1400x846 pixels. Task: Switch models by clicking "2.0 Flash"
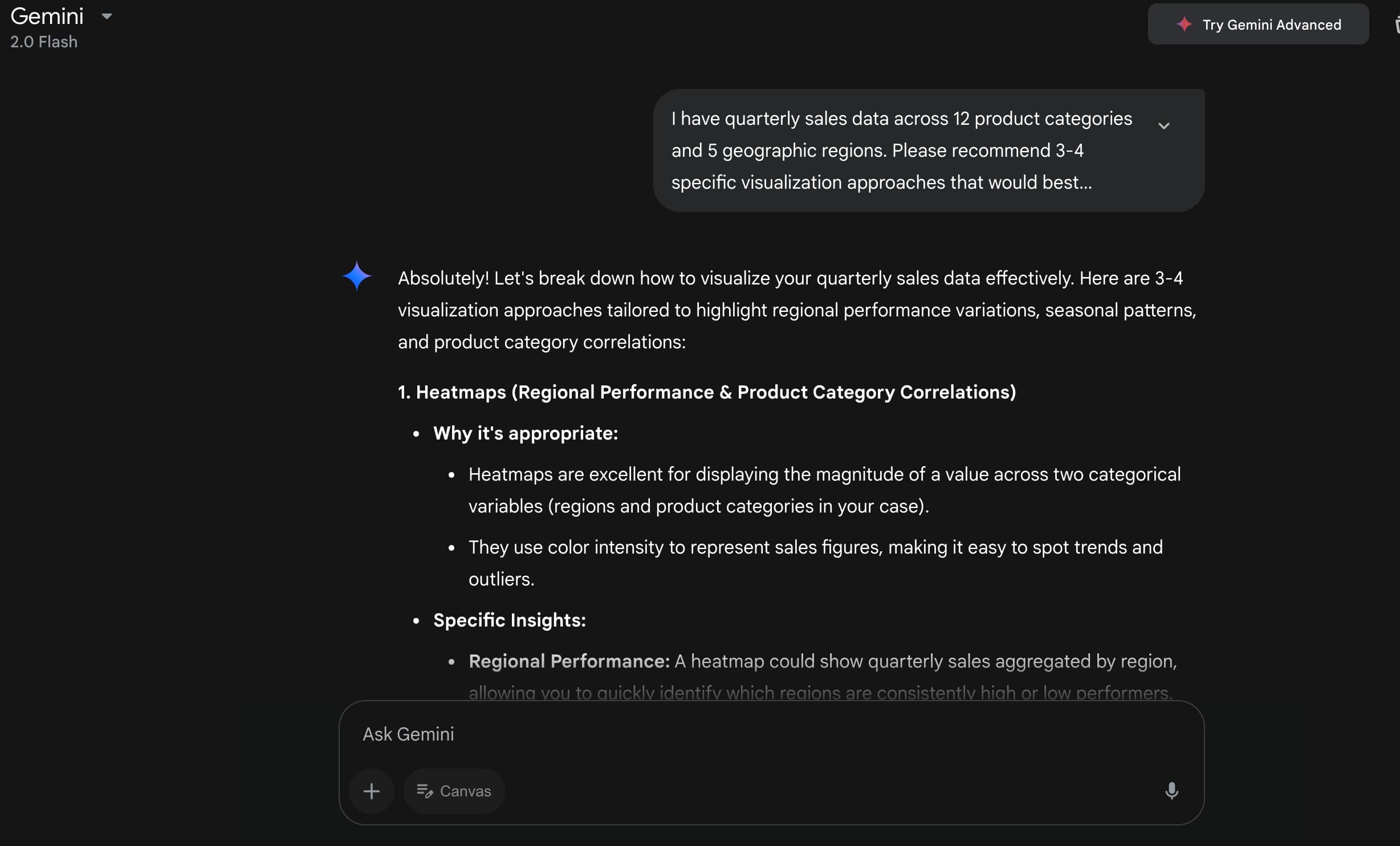43,42
